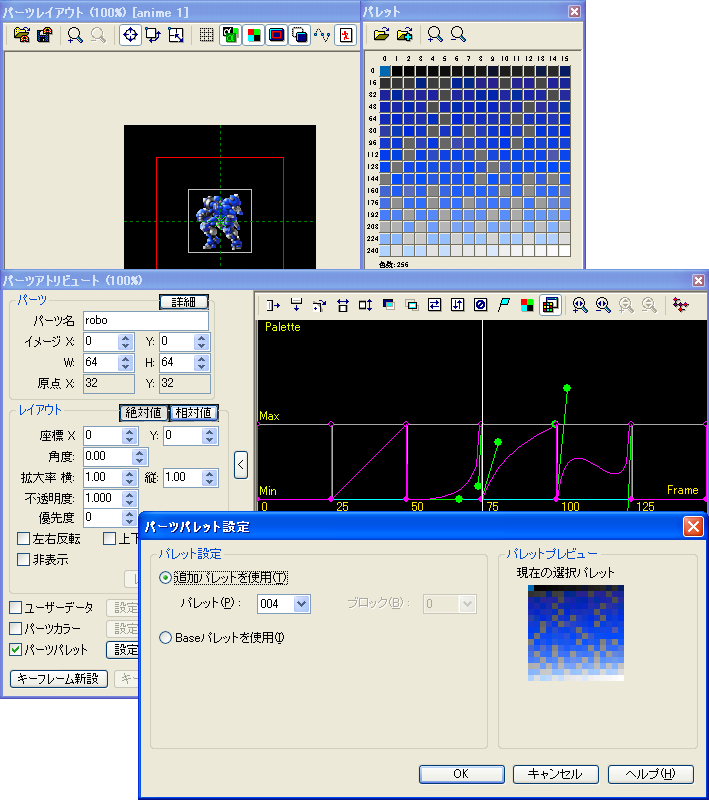Select the Baseパレットを使用 radio button
709x800 pixels.
click(166, 638)
